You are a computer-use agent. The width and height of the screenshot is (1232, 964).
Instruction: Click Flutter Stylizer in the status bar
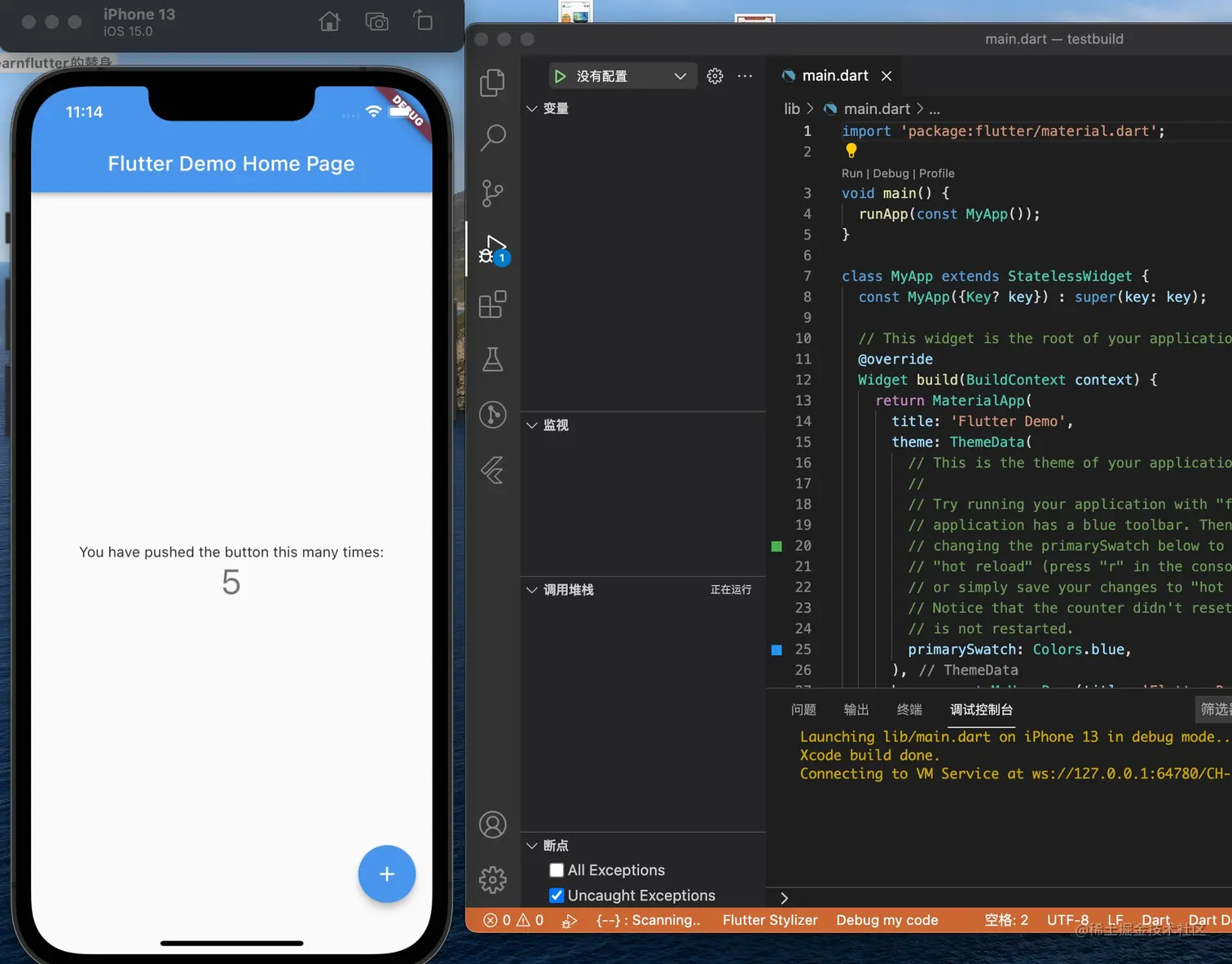(x=770, y=920)
